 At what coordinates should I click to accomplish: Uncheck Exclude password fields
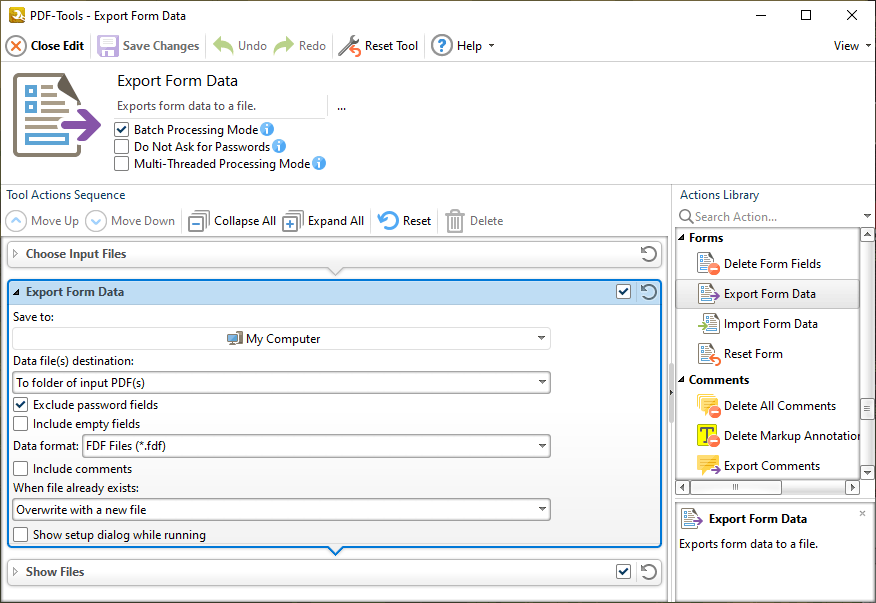(21, 405)
